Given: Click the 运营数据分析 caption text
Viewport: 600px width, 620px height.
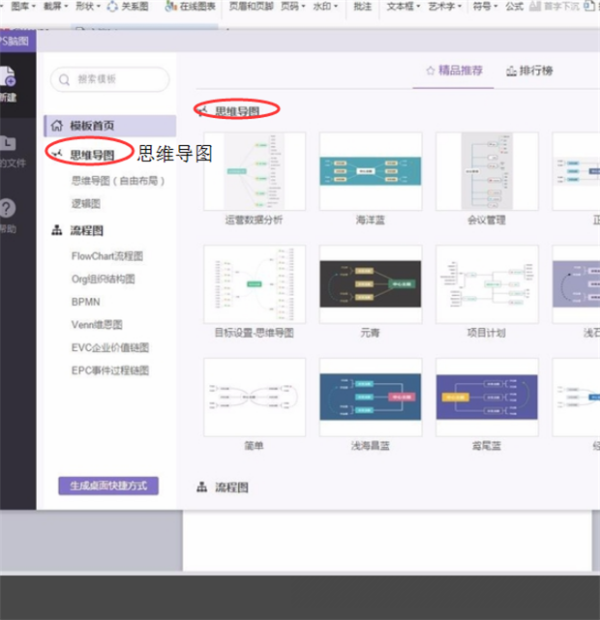Looking at the screenshot, I should click(x=254, y=220).
